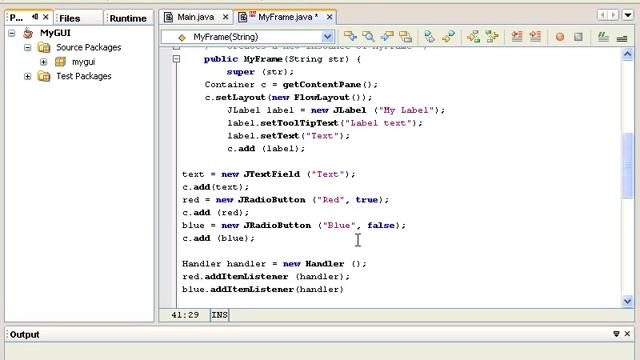Screen dimensions: 640x360
Task: Click the editor scrollbar down arrow
Action: pyautogui.click(x=627, y=301)
